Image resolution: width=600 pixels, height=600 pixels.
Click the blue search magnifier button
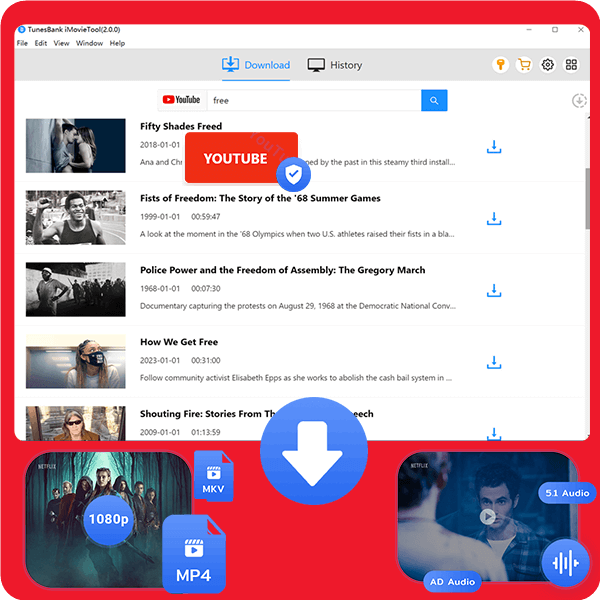pyautogui.click(x=434, y=100)
